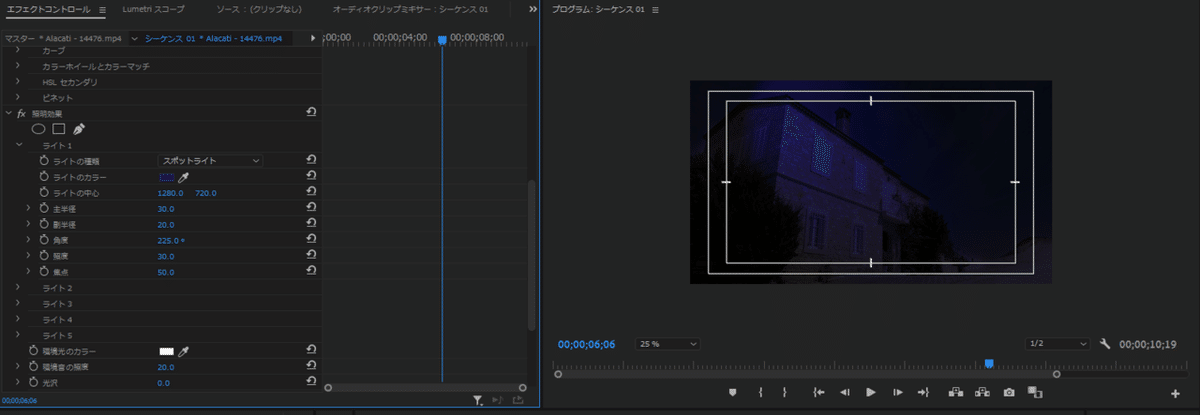
Task: Step back one frame
Action: [x=845, y=392]
